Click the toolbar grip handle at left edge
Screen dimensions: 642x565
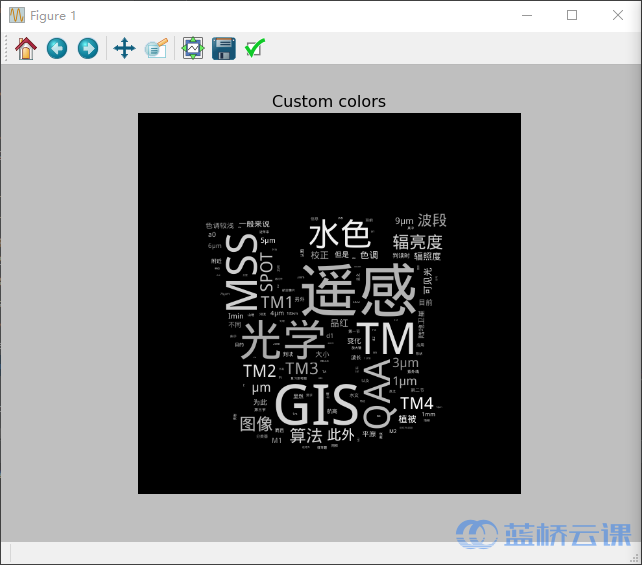click(6, 48)
